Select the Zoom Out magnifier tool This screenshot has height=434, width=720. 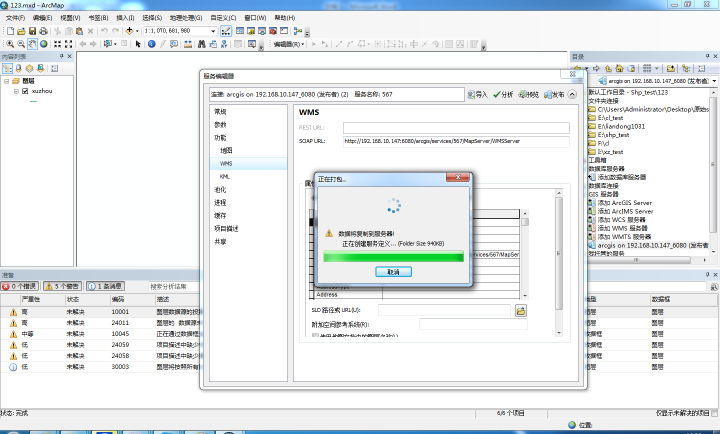[x=21, y=44]
